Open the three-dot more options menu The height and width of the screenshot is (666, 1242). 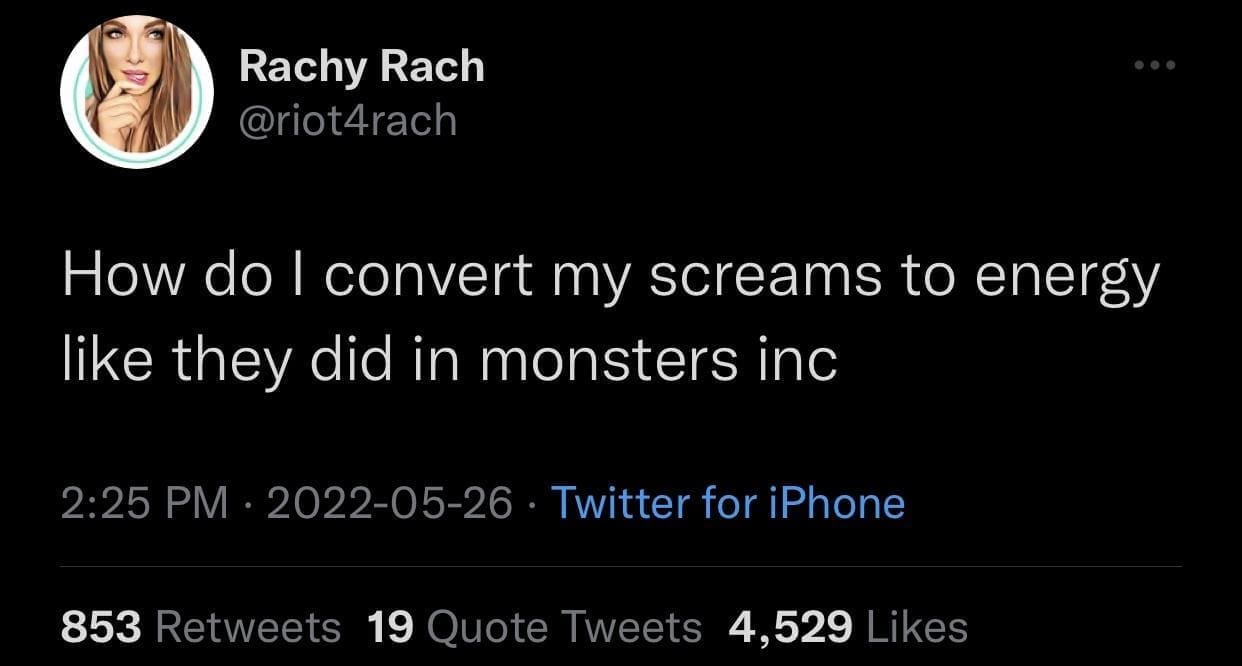point(1156,66)
